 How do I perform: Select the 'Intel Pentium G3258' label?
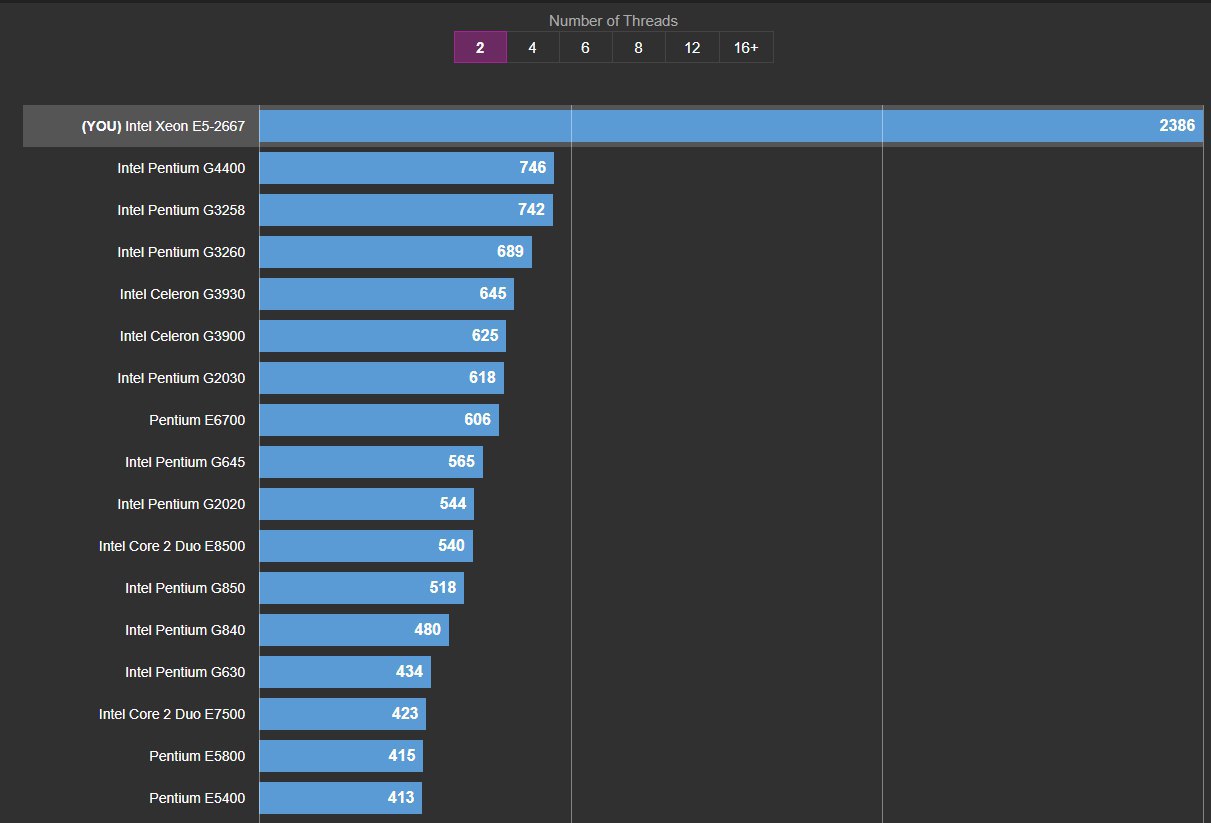(181, 210)
